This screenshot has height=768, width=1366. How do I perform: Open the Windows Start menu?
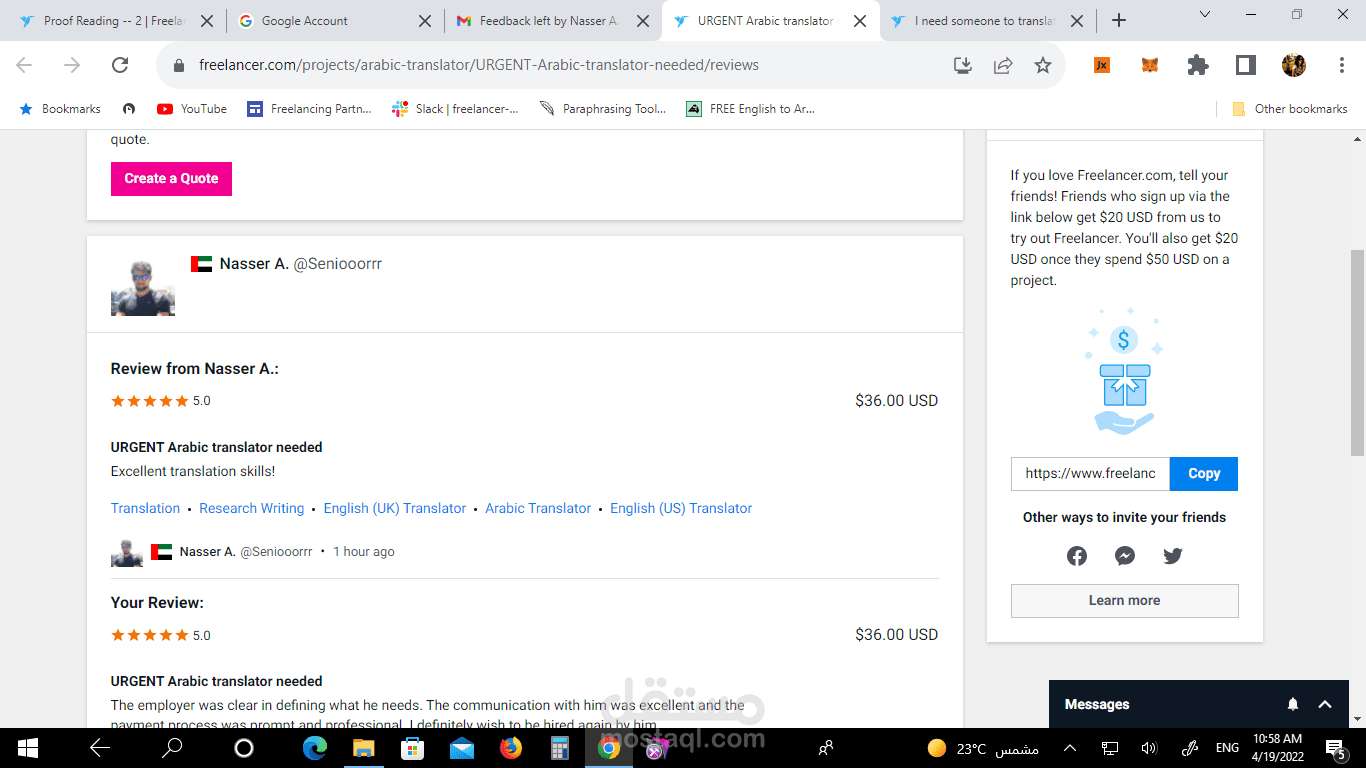tap(27, 747)
